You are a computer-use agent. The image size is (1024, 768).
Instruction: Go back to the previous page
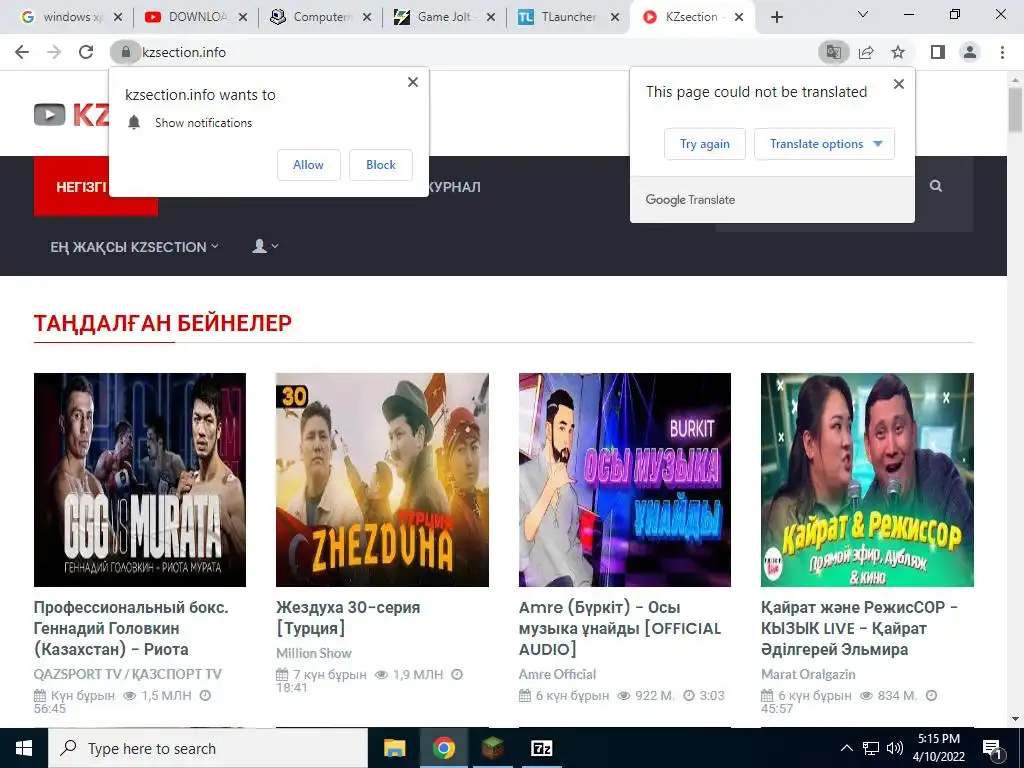(22, 52)
